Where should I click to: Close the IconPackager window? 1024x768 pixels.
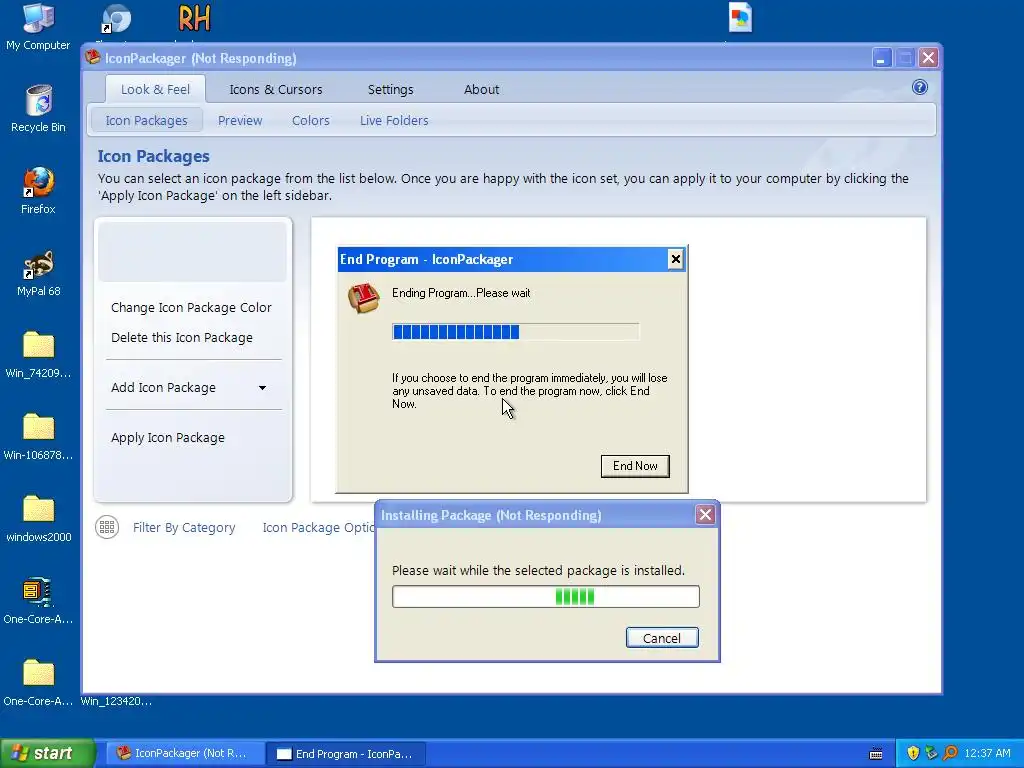[x=928, y=57]
